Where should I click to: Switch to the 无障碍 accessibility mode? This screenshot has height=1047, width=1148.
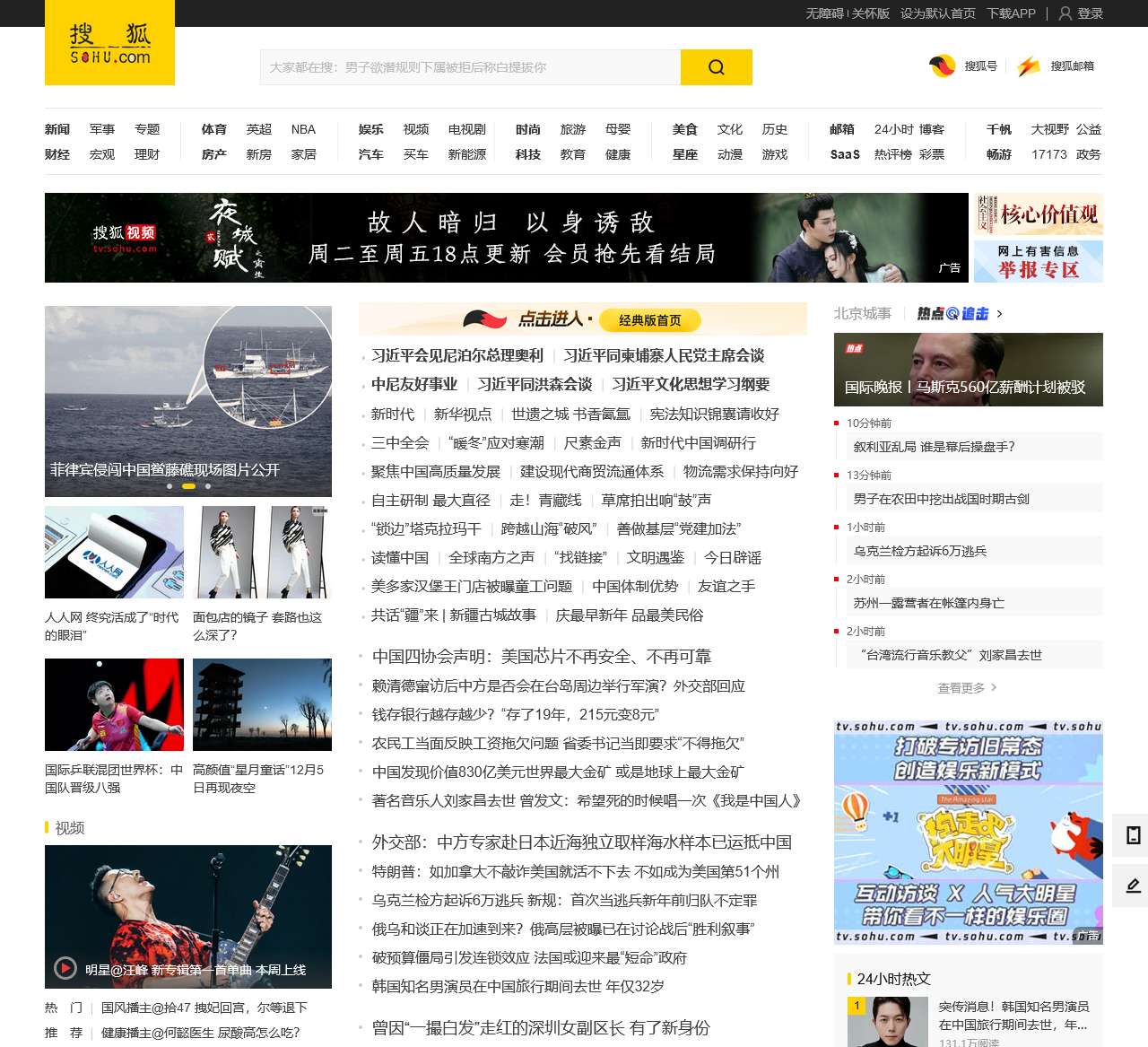824,13
